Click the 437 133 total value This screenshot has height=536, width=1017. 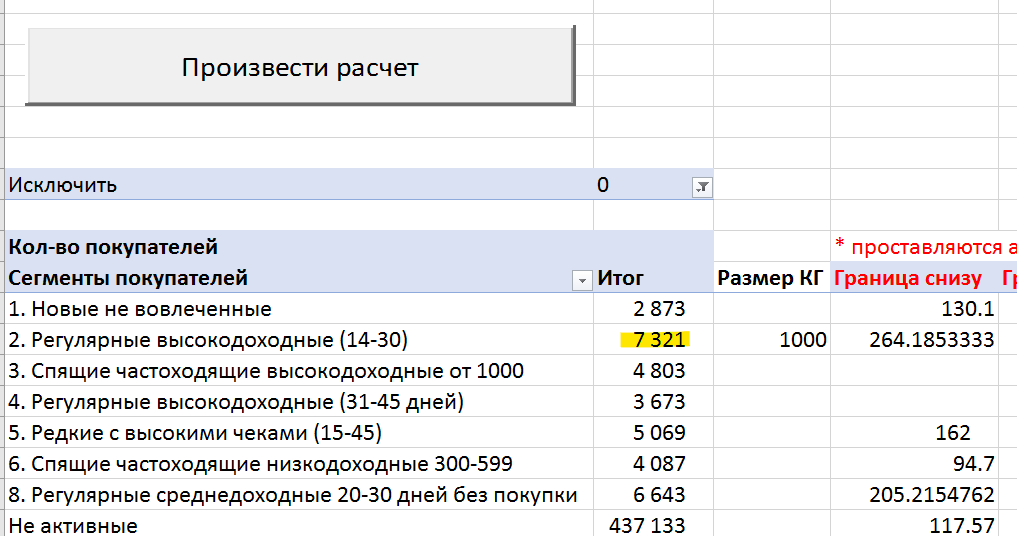click(x=647, y=525)
